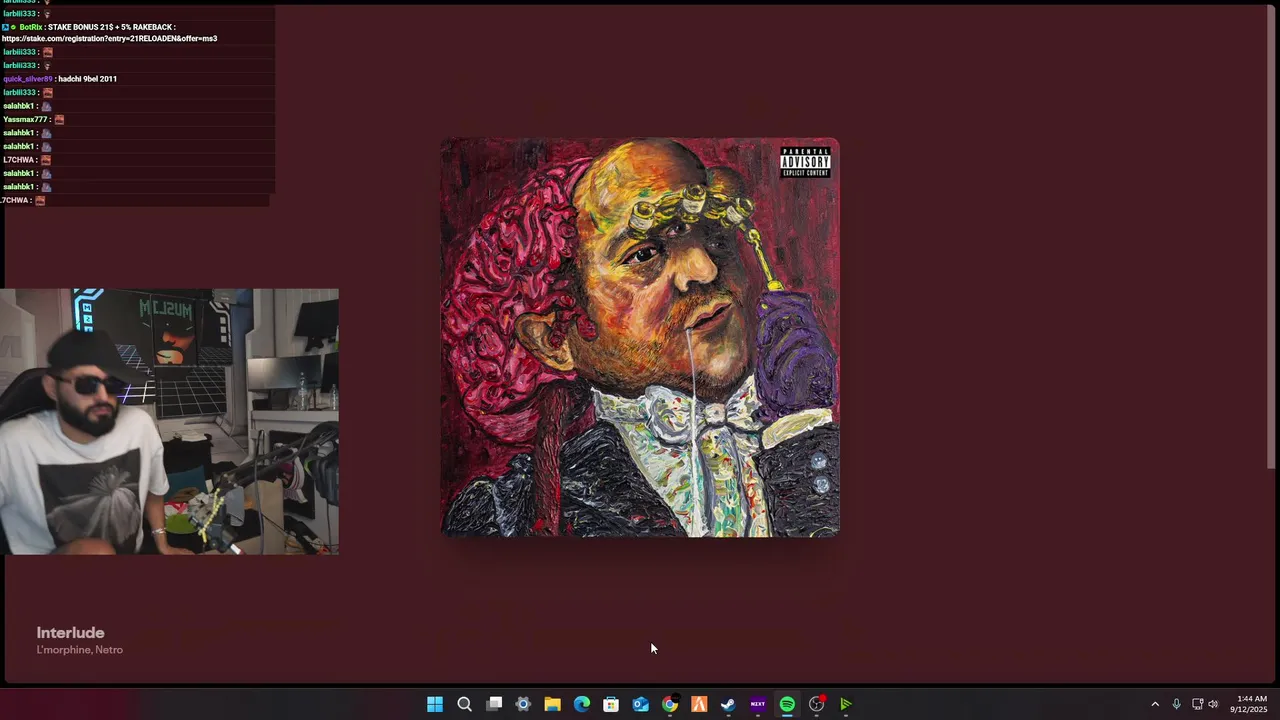This screenshot has width=1280, height=720.
Task: Open the Windows Start menu
Action: pyautogui.click(x=435, y=704)
